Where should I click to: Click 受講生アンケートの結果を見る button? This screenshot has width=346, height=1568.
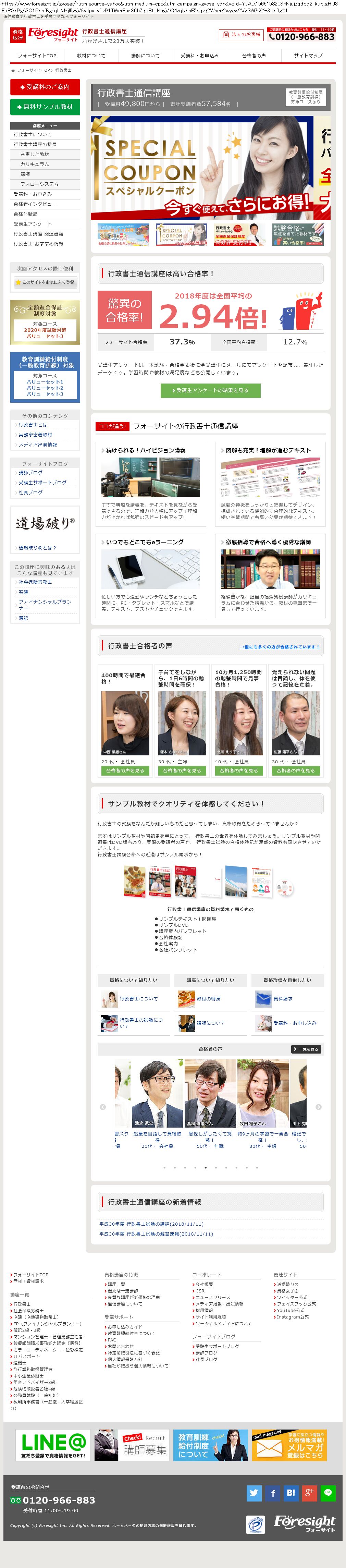(210, 390)
